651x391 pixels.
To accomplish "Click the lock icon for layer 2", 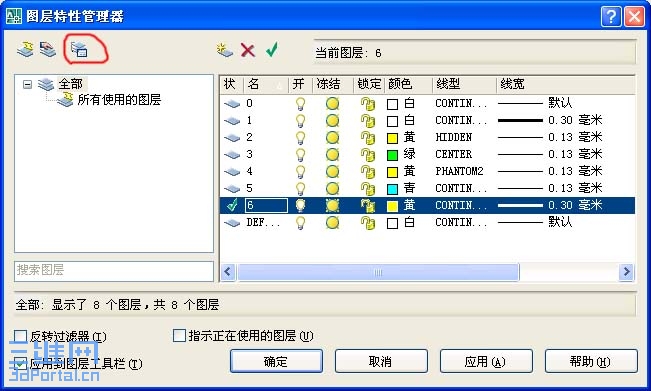I will coord(367,138).
